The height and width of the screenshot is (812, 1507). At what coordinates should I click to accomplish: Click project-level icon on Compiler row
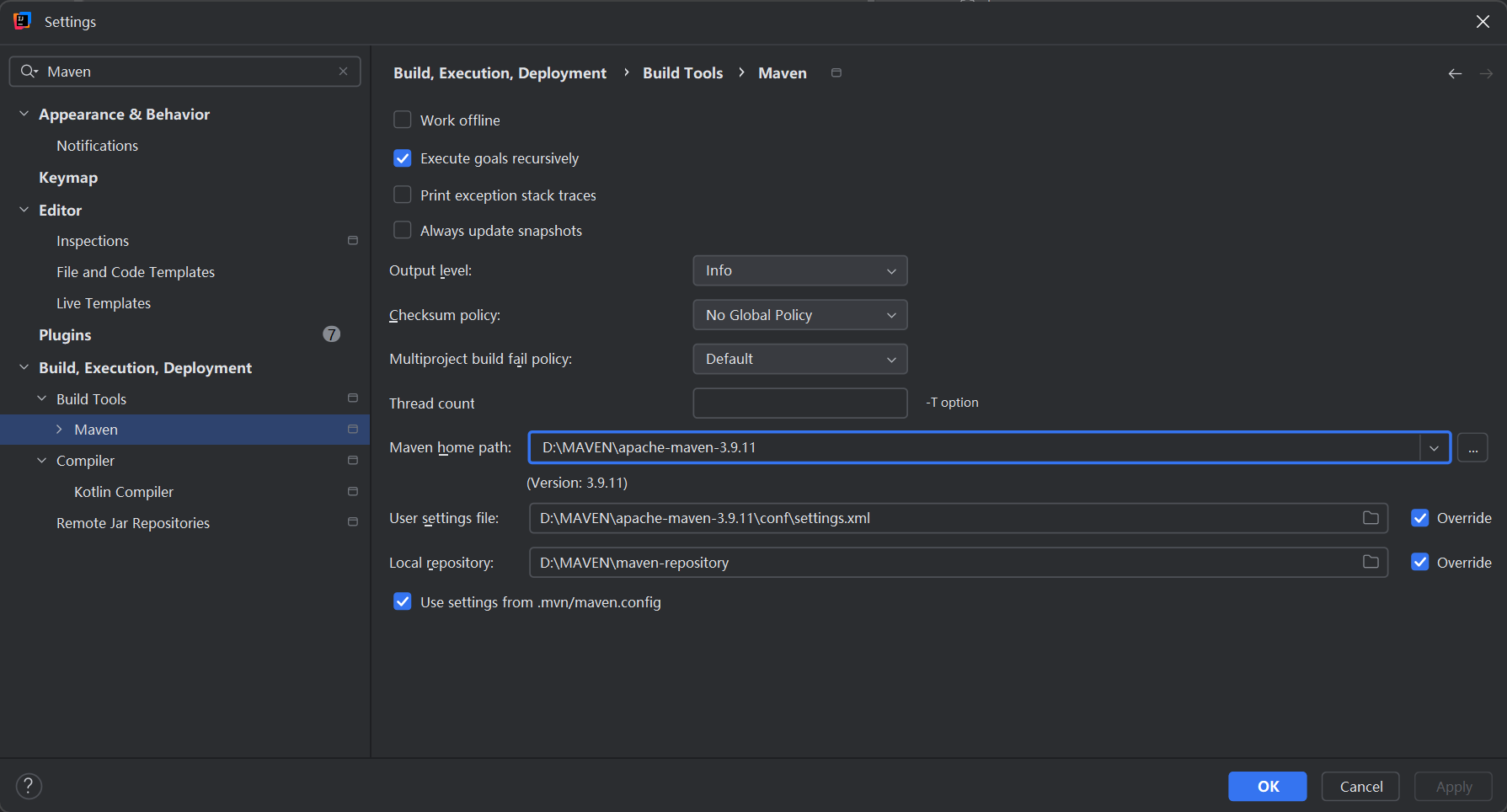pos(353,461)
